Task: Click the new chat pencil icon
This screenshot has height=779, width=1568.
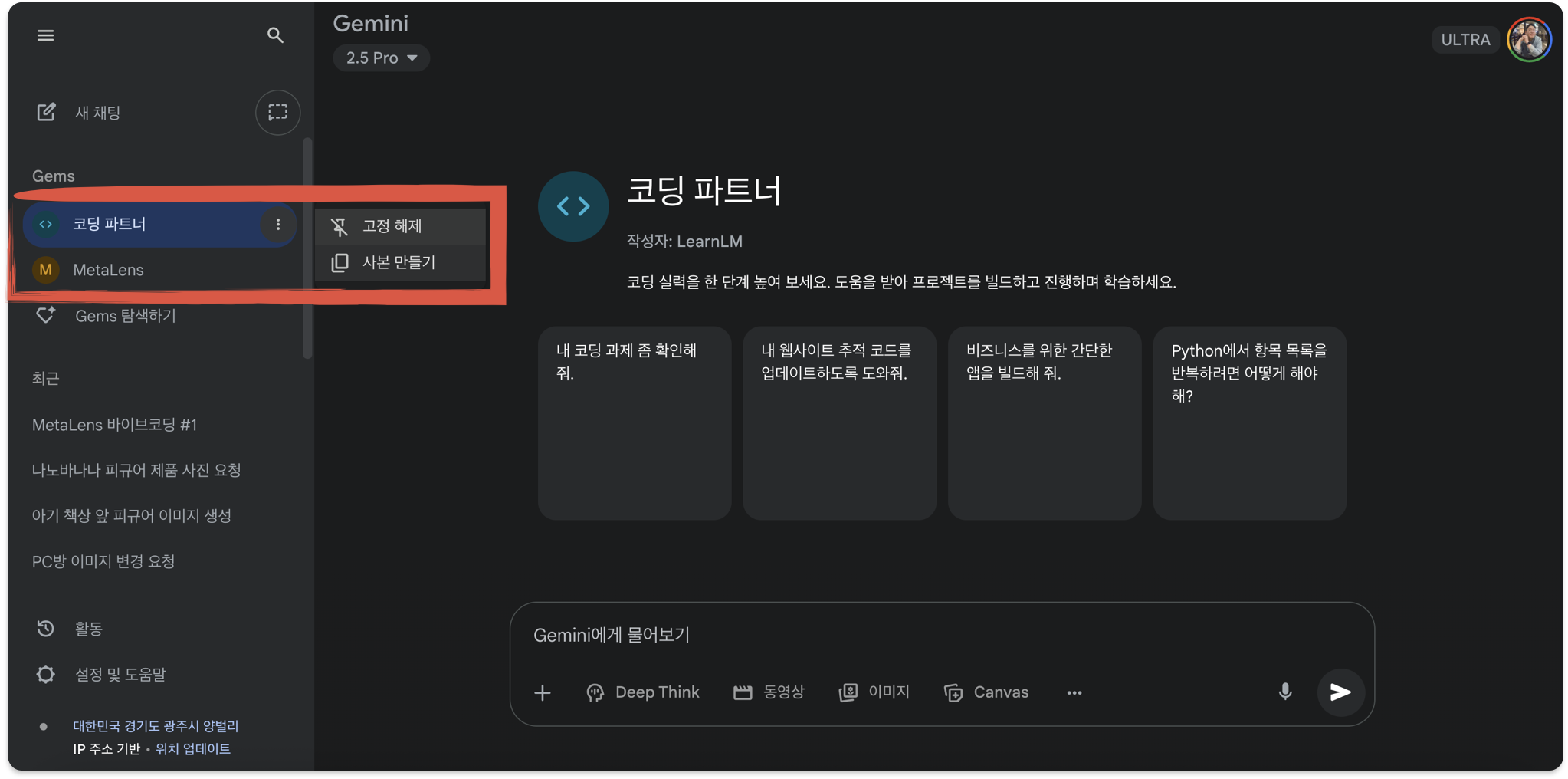Action: click(46, 112)
